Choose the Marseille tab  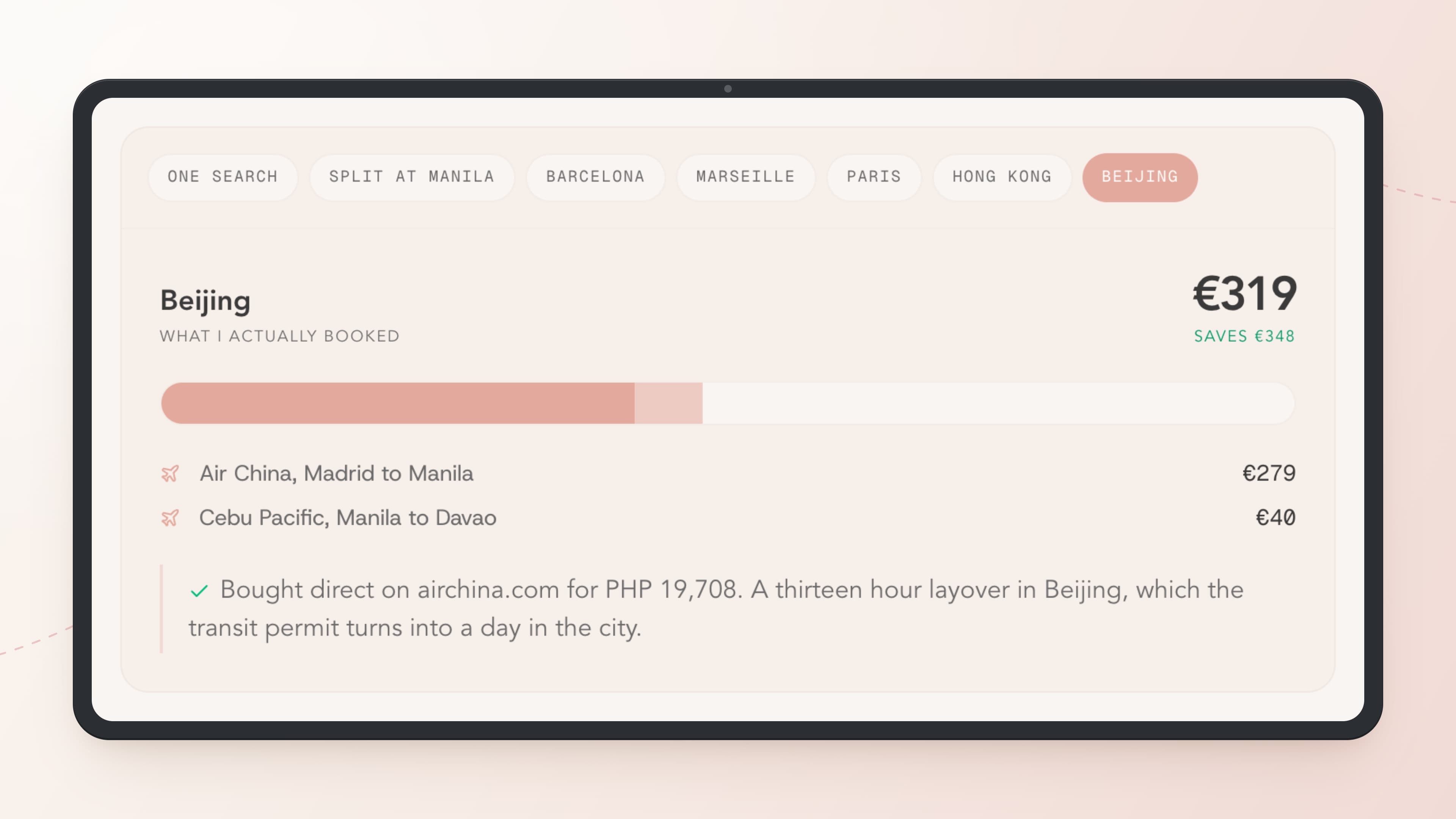[x=745, y=177]
